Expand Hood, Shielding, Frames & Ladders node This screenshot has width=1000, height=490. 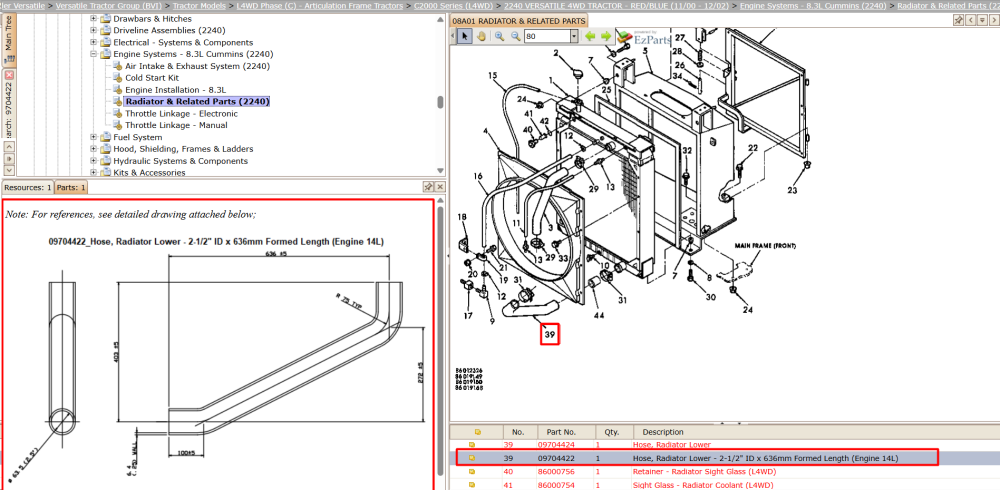coord(94,149)
